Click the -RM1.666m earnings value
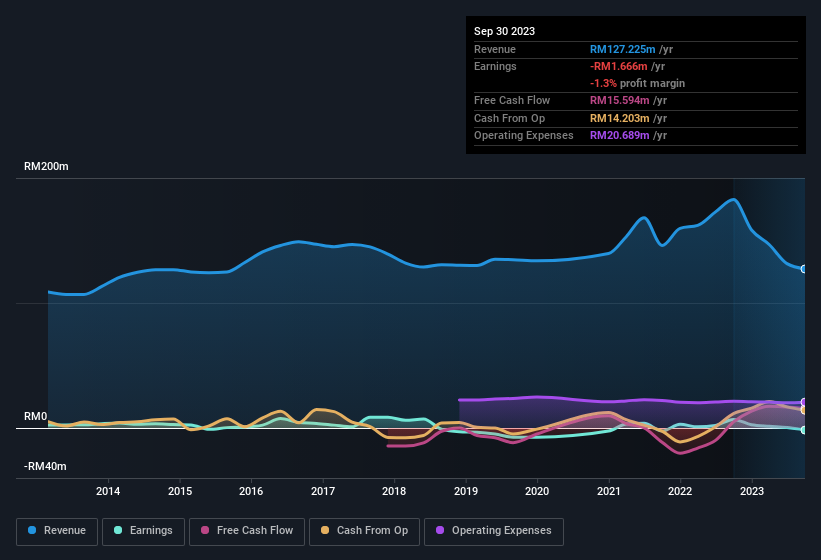Screen dimensions: 821x560 [618, 66]
